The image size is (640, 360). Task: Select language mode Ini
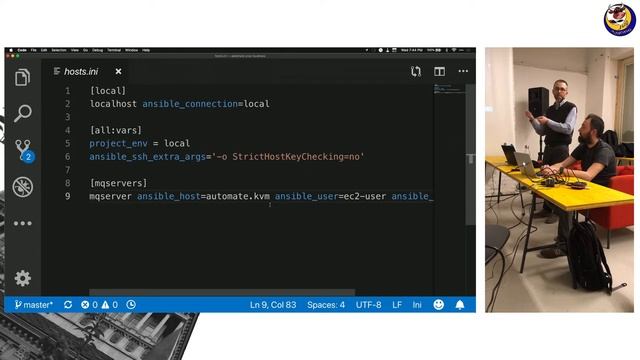pyautogui.click(x=417, y=305)
